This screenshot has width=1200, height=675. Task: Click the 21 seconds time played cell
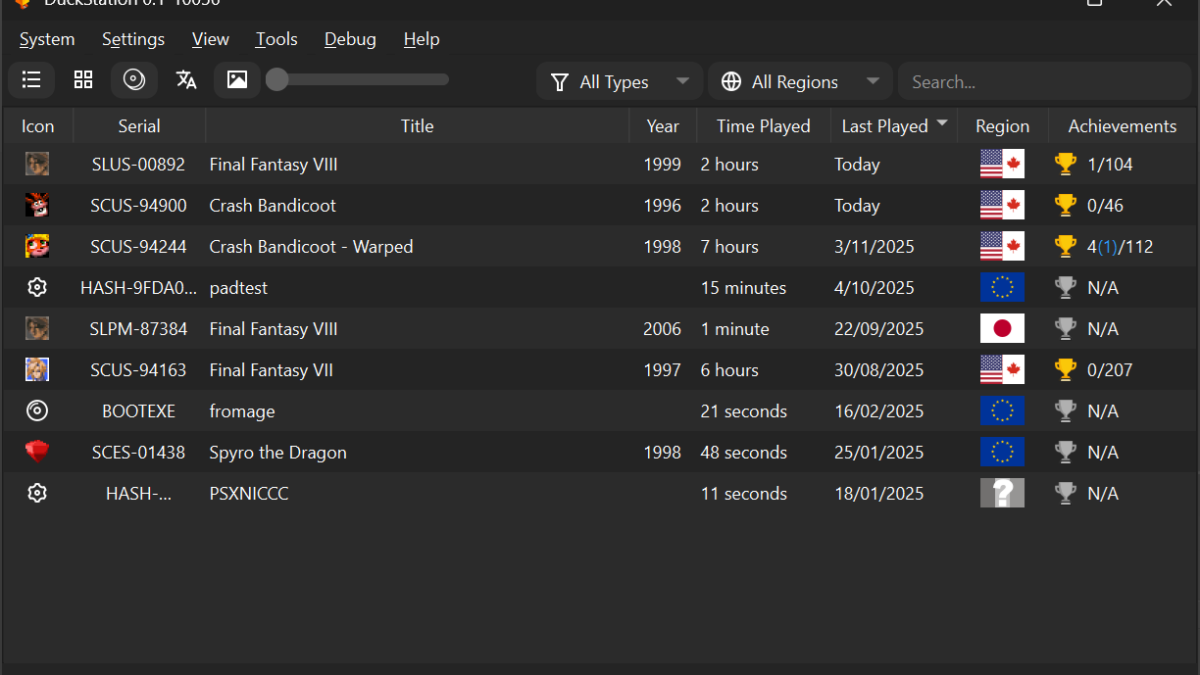(743, 411)
